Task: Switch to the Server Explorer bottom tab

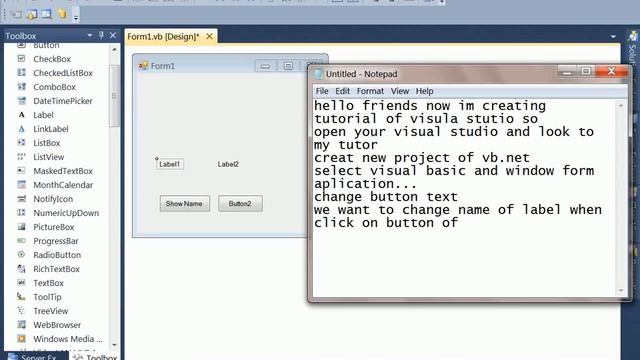Action: click(x=33, y=358)
